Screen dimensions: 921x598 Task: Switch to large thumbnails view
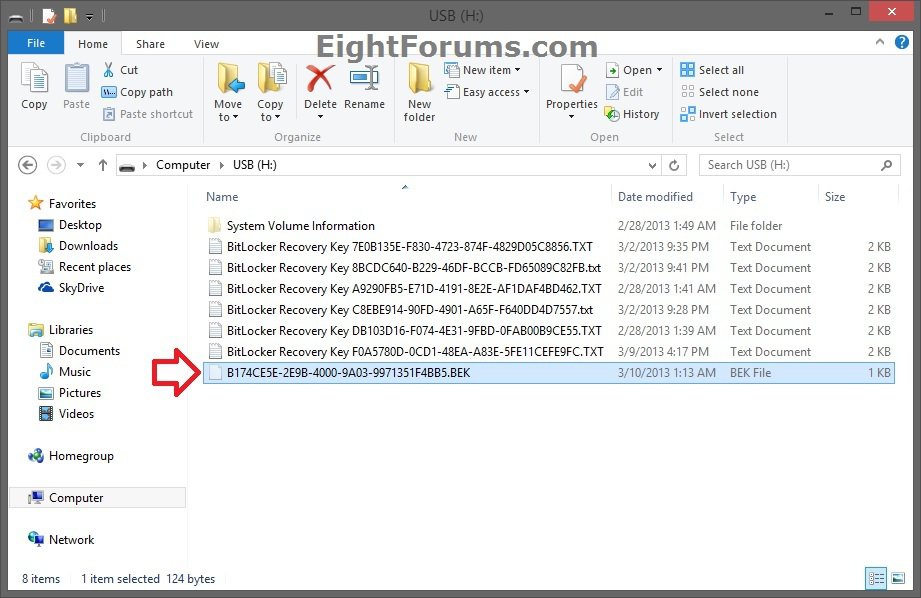pos(897,578)
